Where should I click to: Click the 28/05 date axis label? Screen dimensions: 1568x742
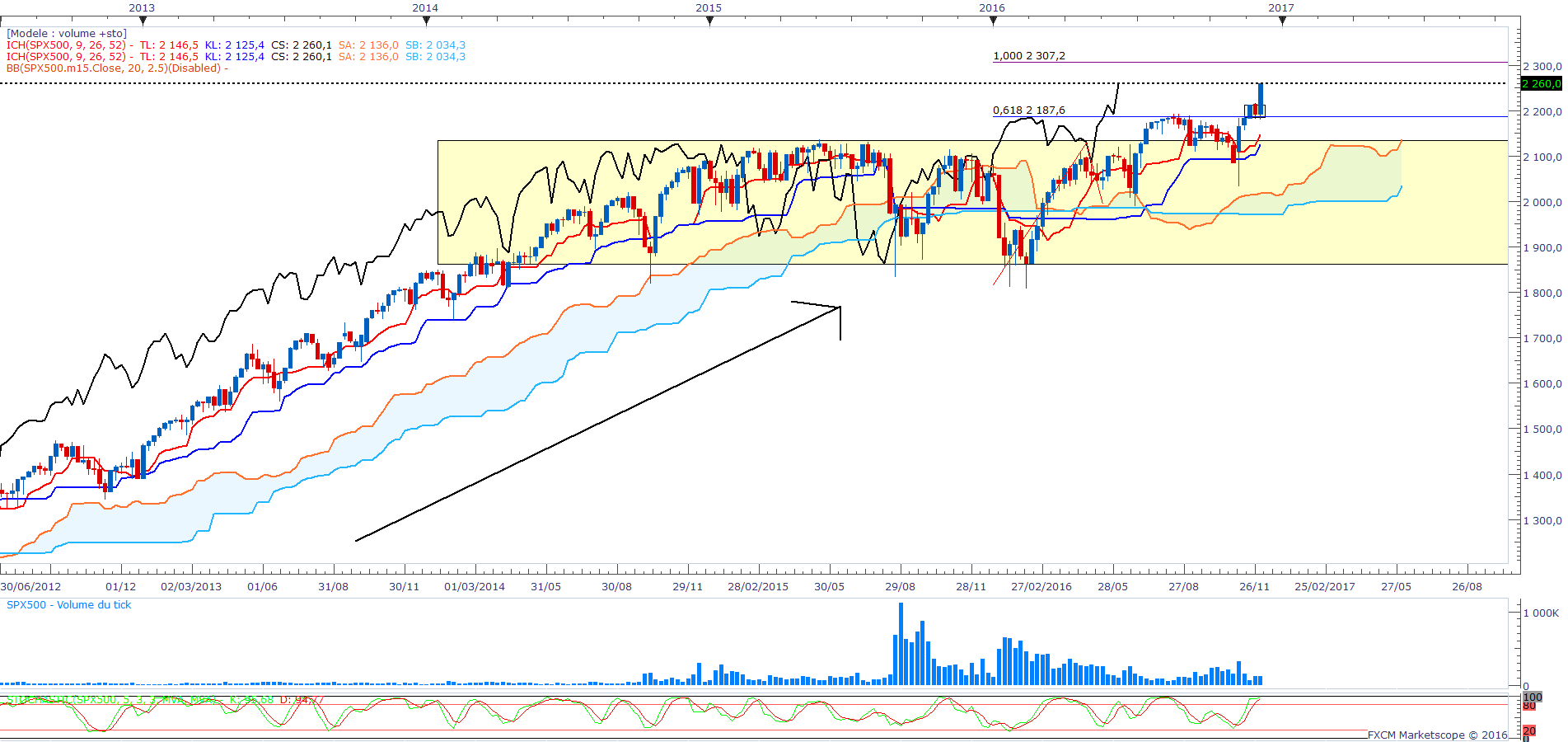(1113, 587)
